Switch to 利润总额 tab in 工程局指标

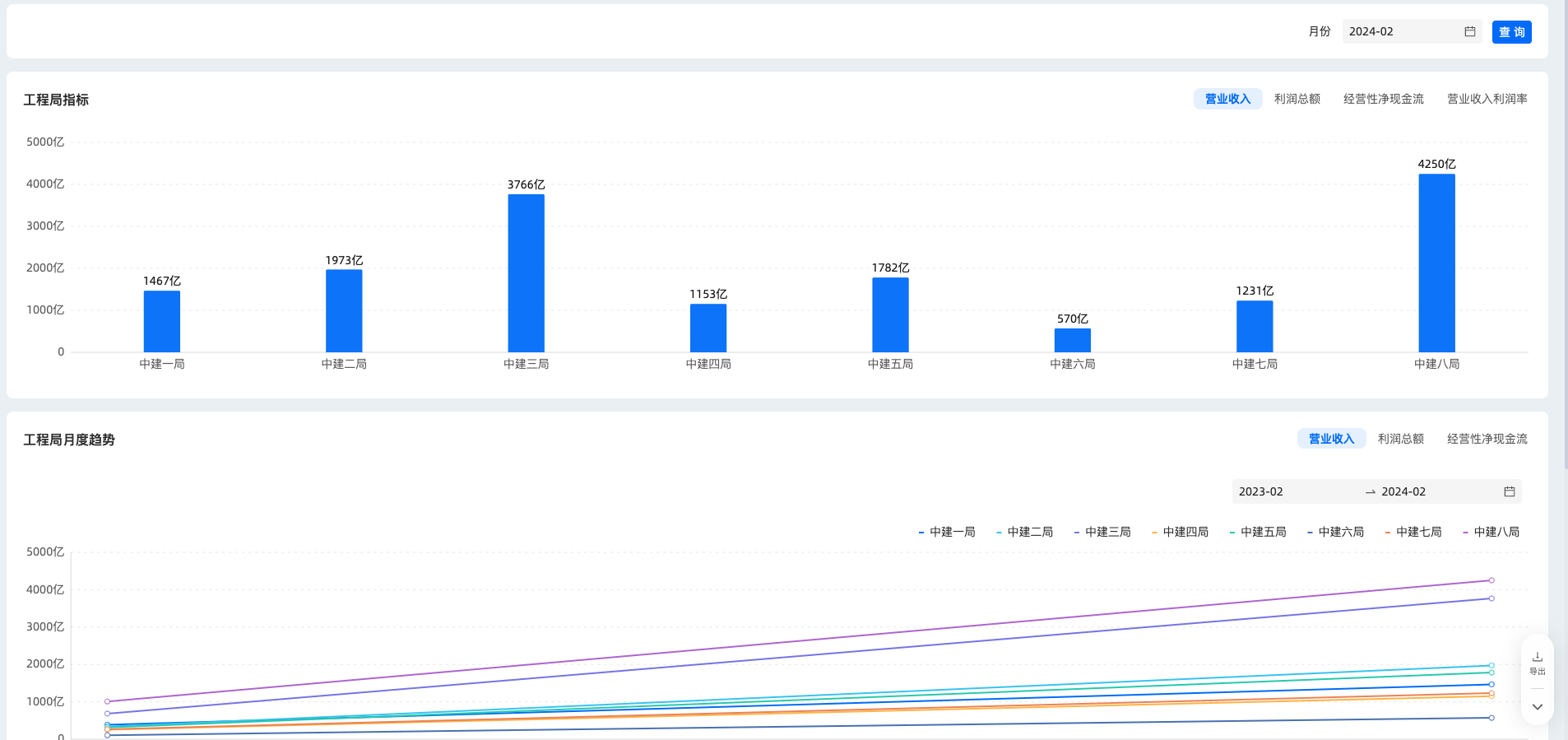point(1297,99)
